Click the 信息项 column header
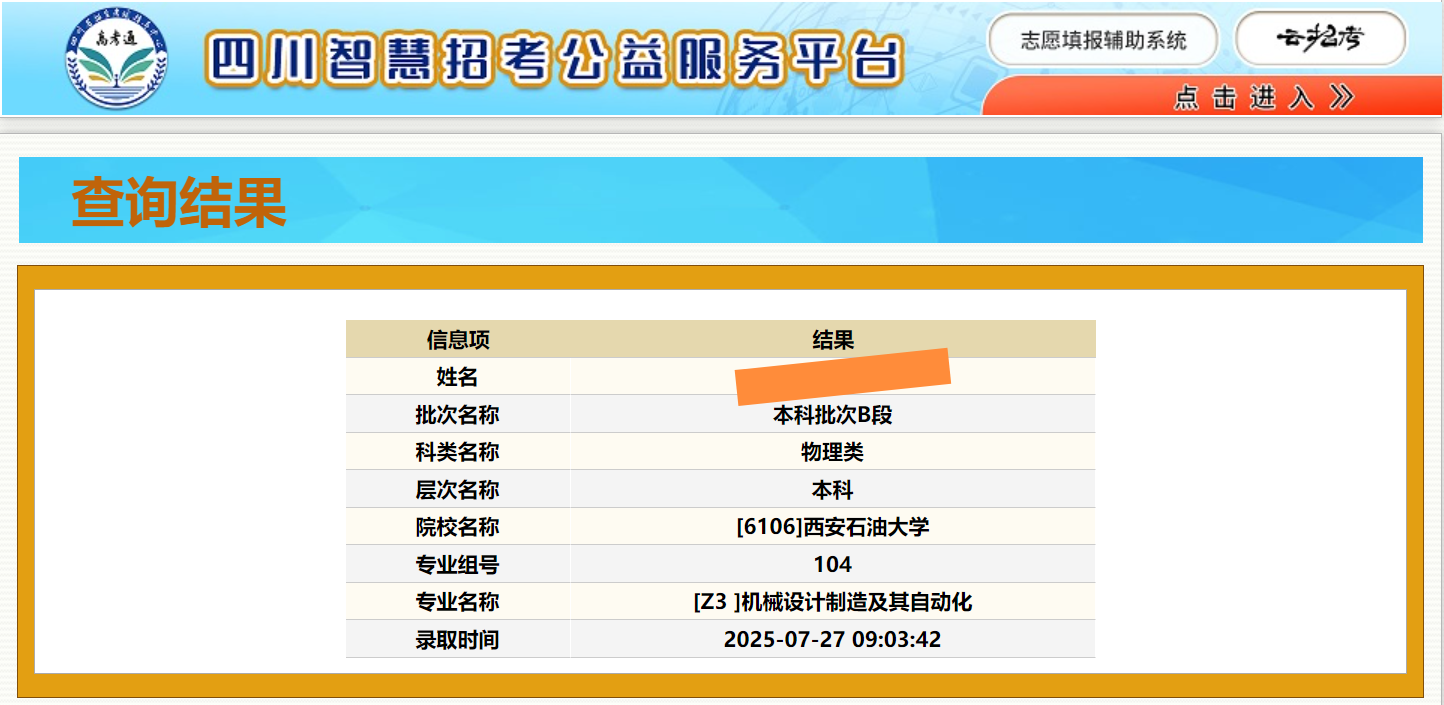The image size is (1444, 705). 458,340
